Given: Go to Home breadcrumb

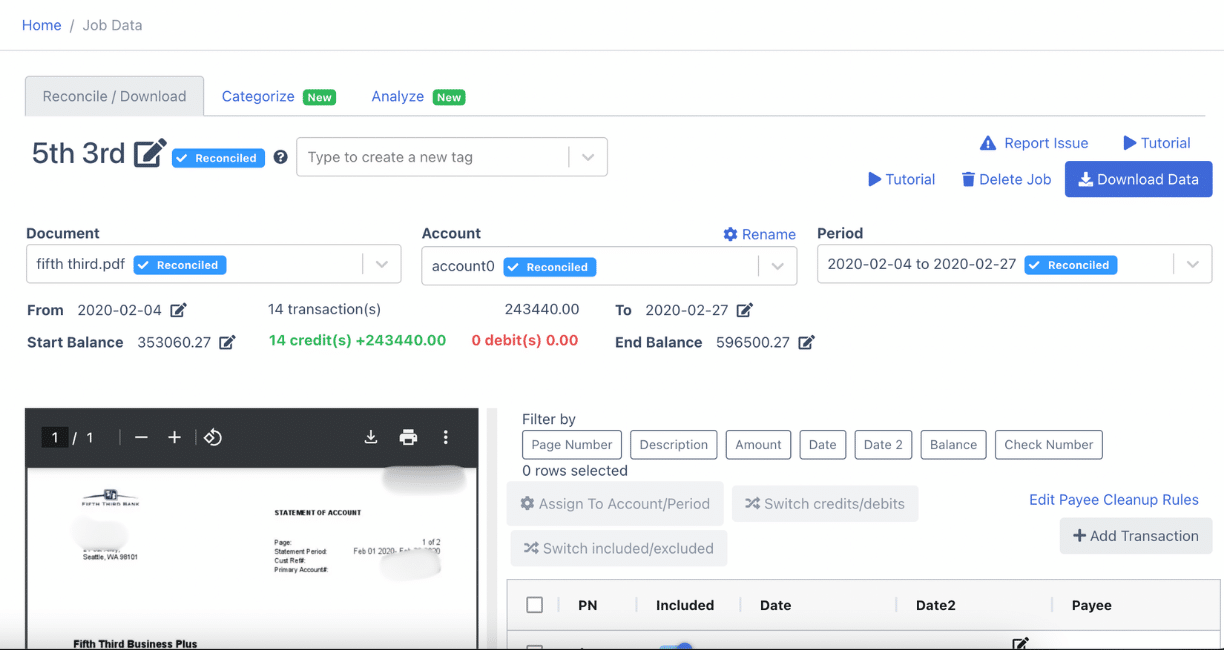Looking at the screenshot, I should (42, 25).
